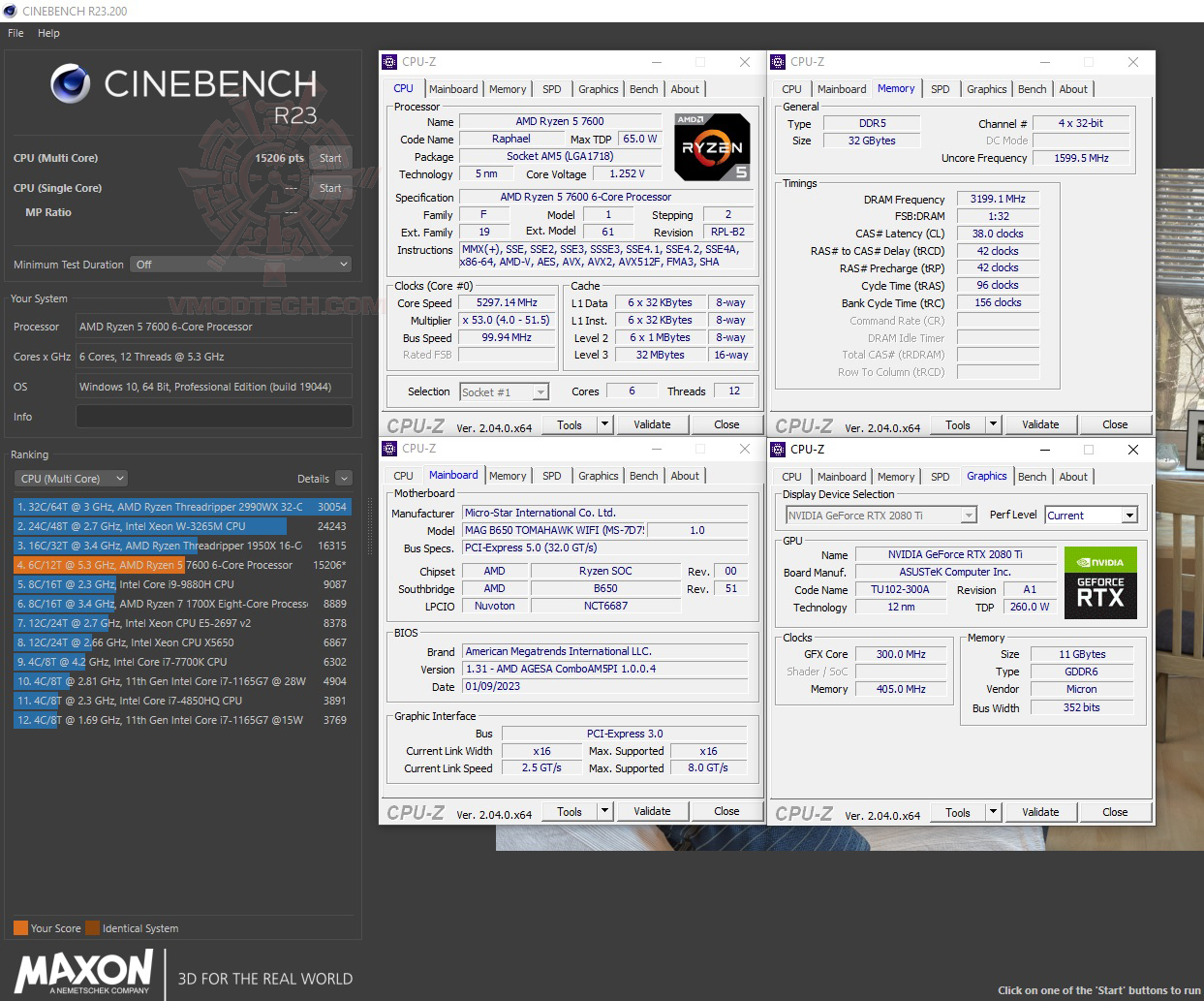Click the CPU-Z icon in Graphics window title
This screenshot has width=1204, height=1001.
pyautogui.click(x=778, y=449)
